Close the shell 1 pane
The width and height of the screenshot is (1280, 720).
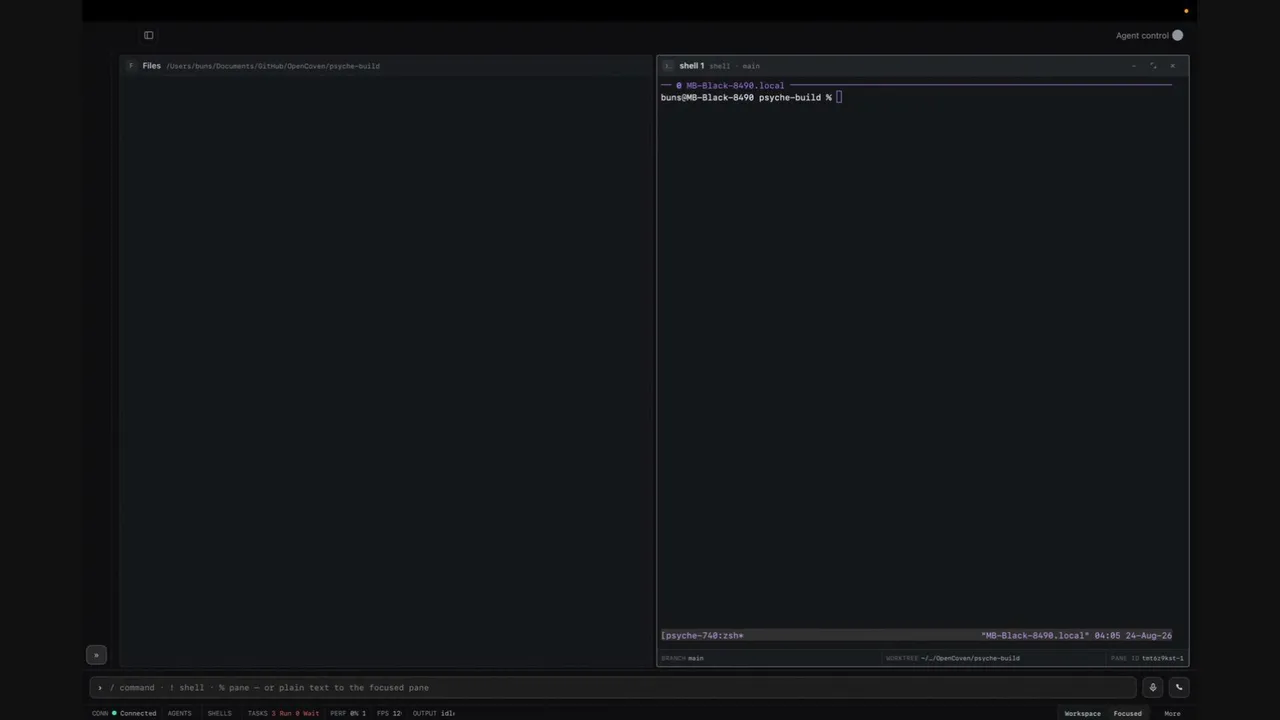1172,66
